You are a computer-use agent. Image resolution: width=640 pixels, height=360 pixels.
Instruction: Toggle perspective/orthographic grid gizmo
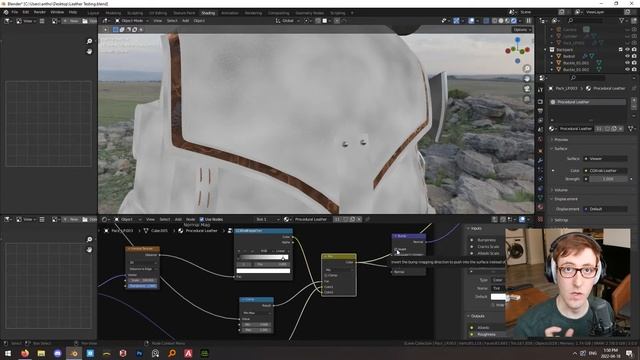(527, 99)
